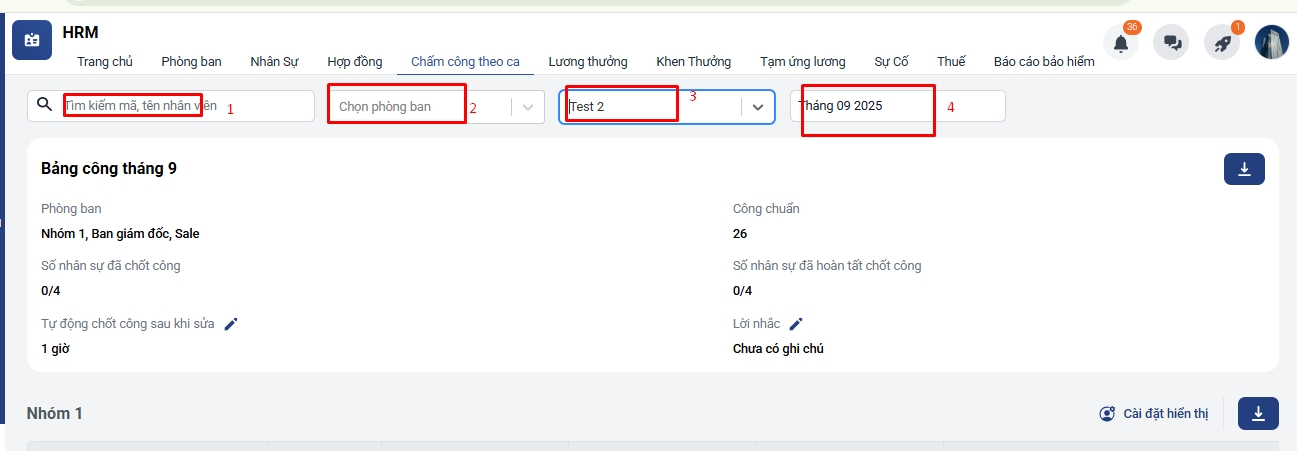Open the user profile avatar
1297x451 pixels.
point(1271,43)
